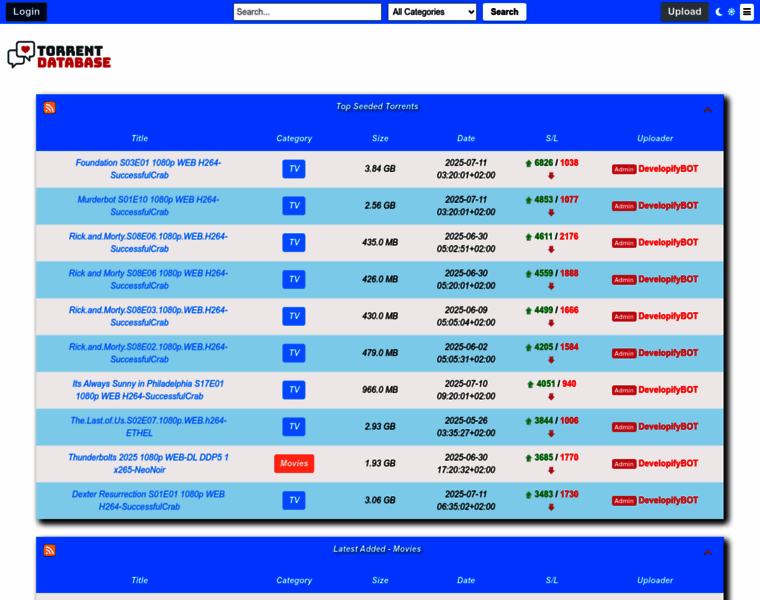760x600 pixels.
Task: Collapse the Top Seeded Torrents panel
Action: [x=707, y=110]
